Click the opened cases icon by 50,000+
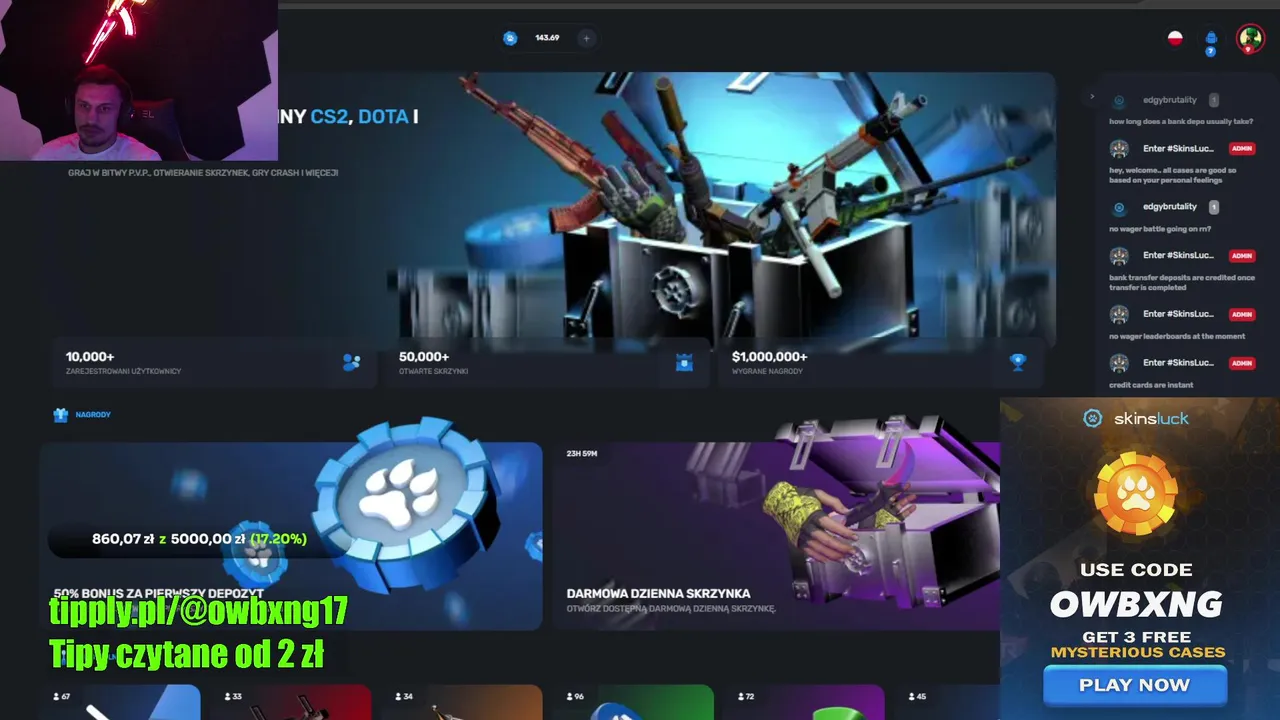The height and width of the screenshot is (720, 1280). point(684,362)
